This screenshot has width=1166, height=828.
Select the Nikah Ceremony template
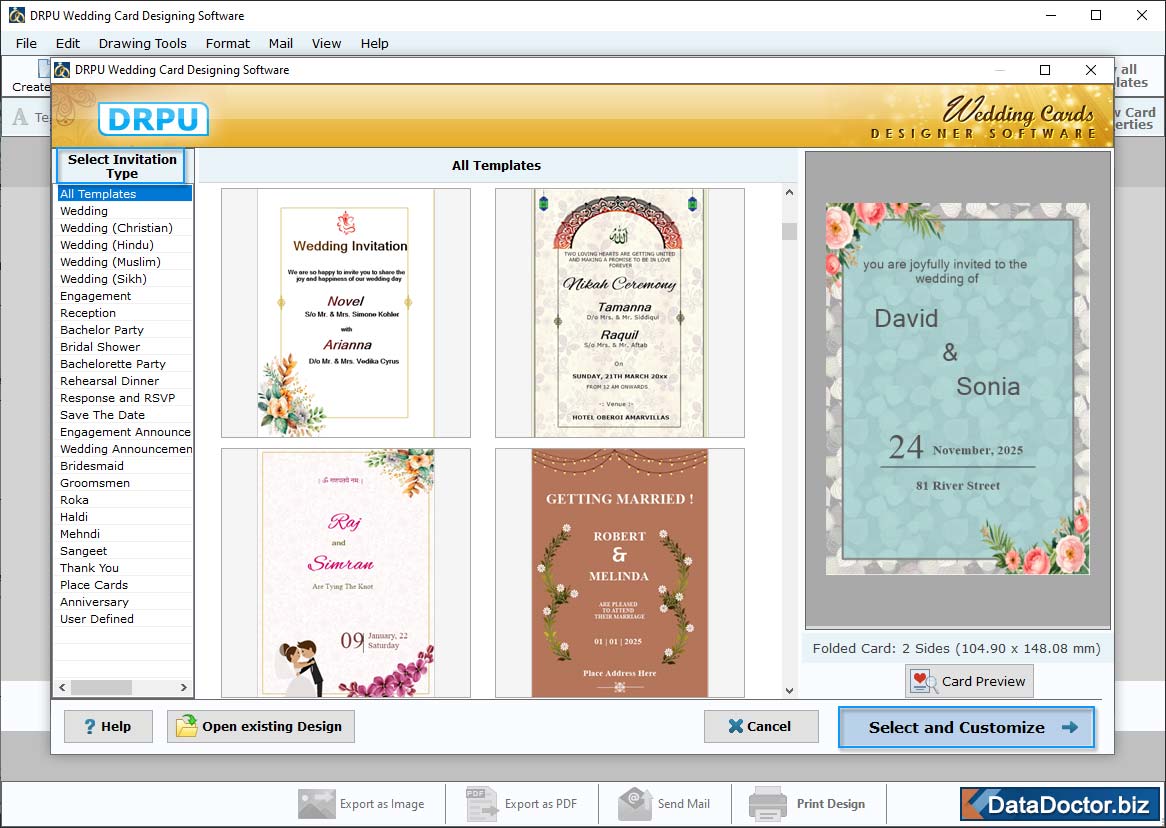click(x=619, y=312)
